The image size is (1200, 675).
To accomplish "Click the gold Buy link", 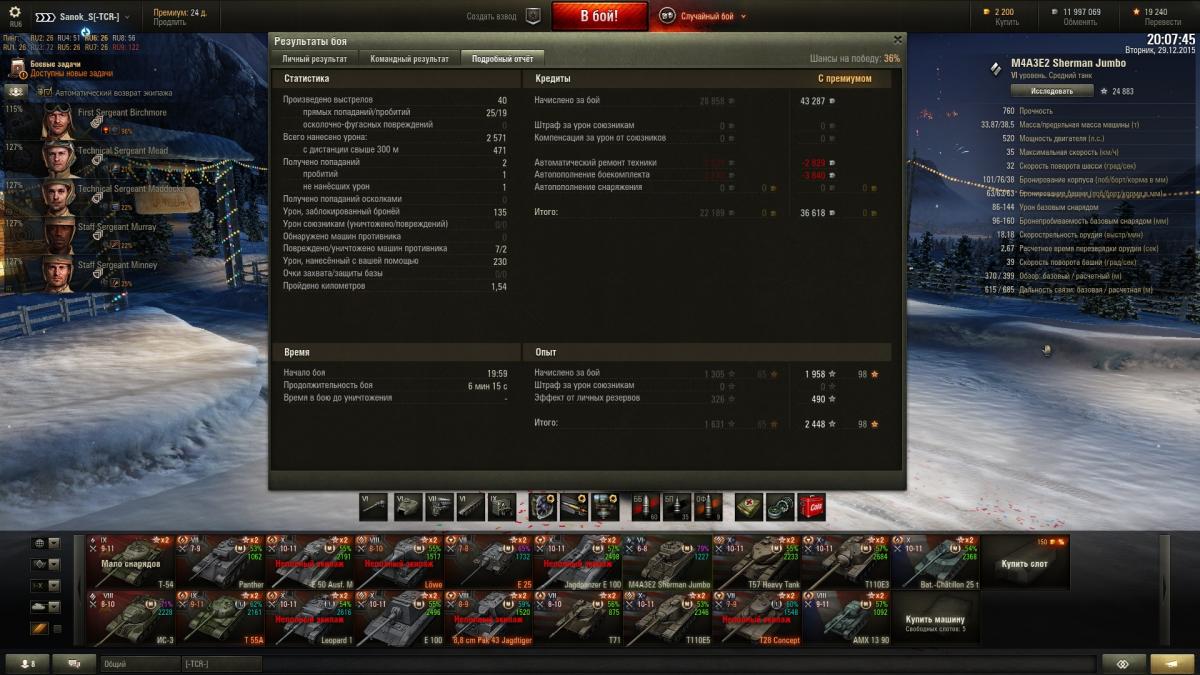I will coord(1005,22).
